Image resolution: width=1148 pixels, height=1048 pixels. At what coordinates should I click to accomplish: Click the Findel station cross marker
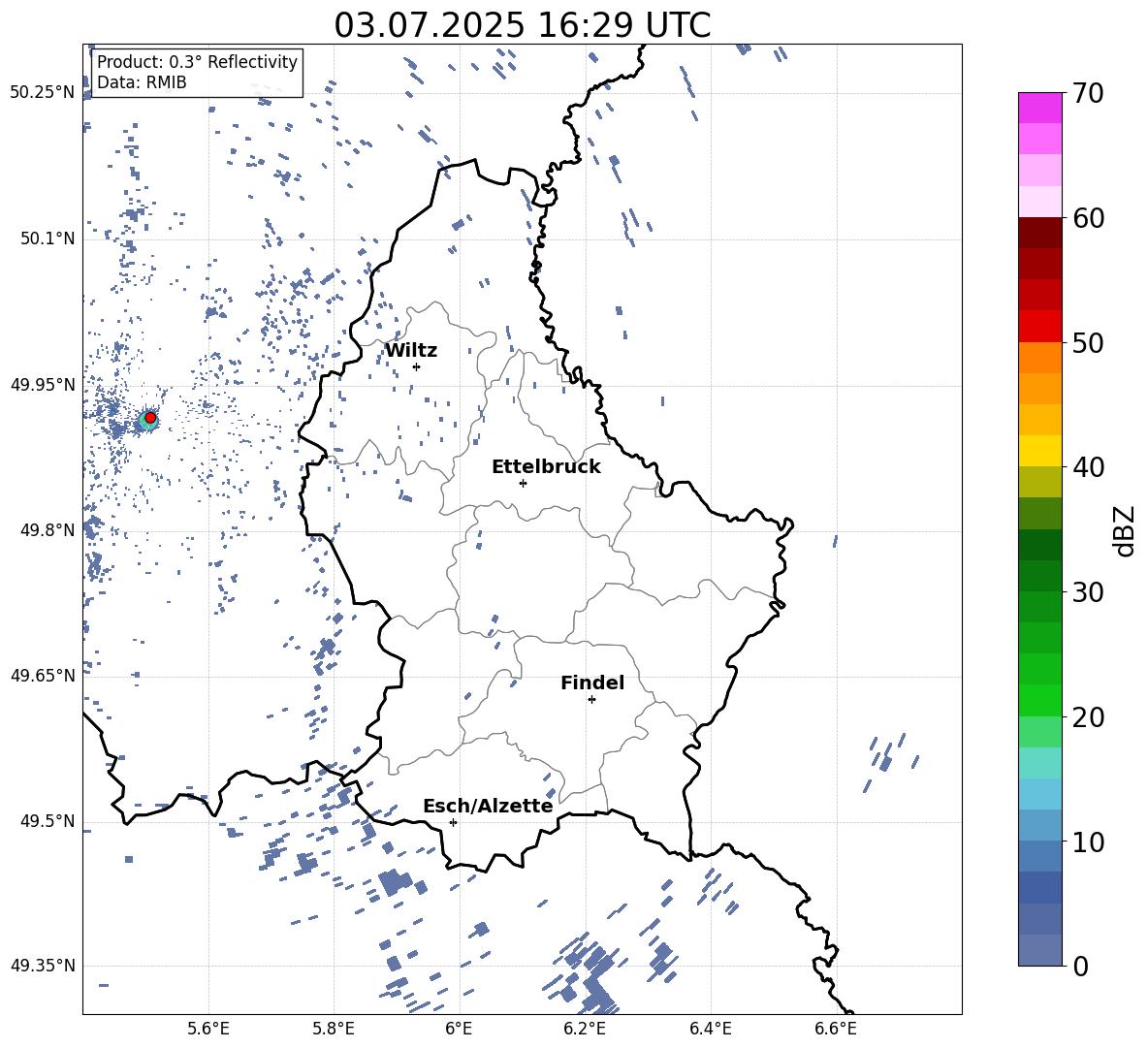point(591,700)
